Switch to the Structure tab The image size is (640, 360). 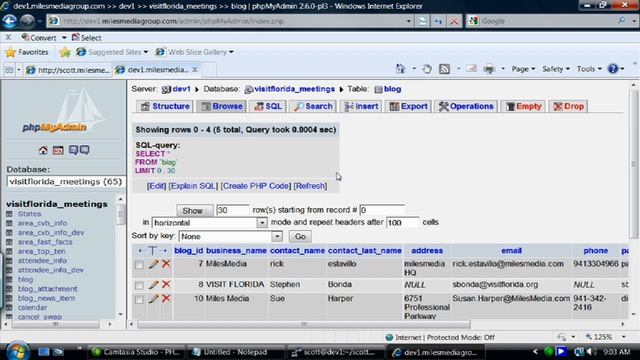tap(164, 106)
